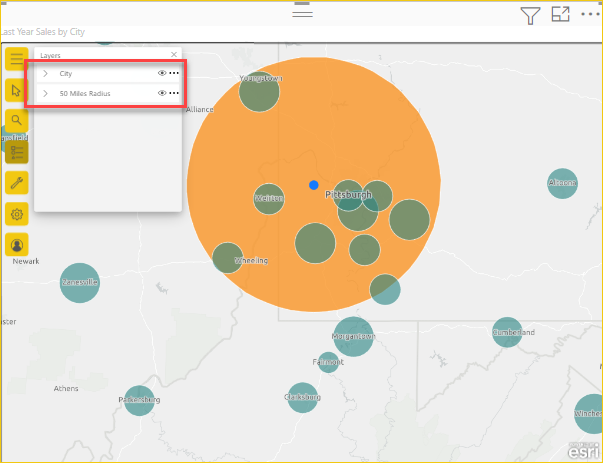Open 50 Miles Radius layer options menu
The image size is (603, 463).
[x=174, y=93]
